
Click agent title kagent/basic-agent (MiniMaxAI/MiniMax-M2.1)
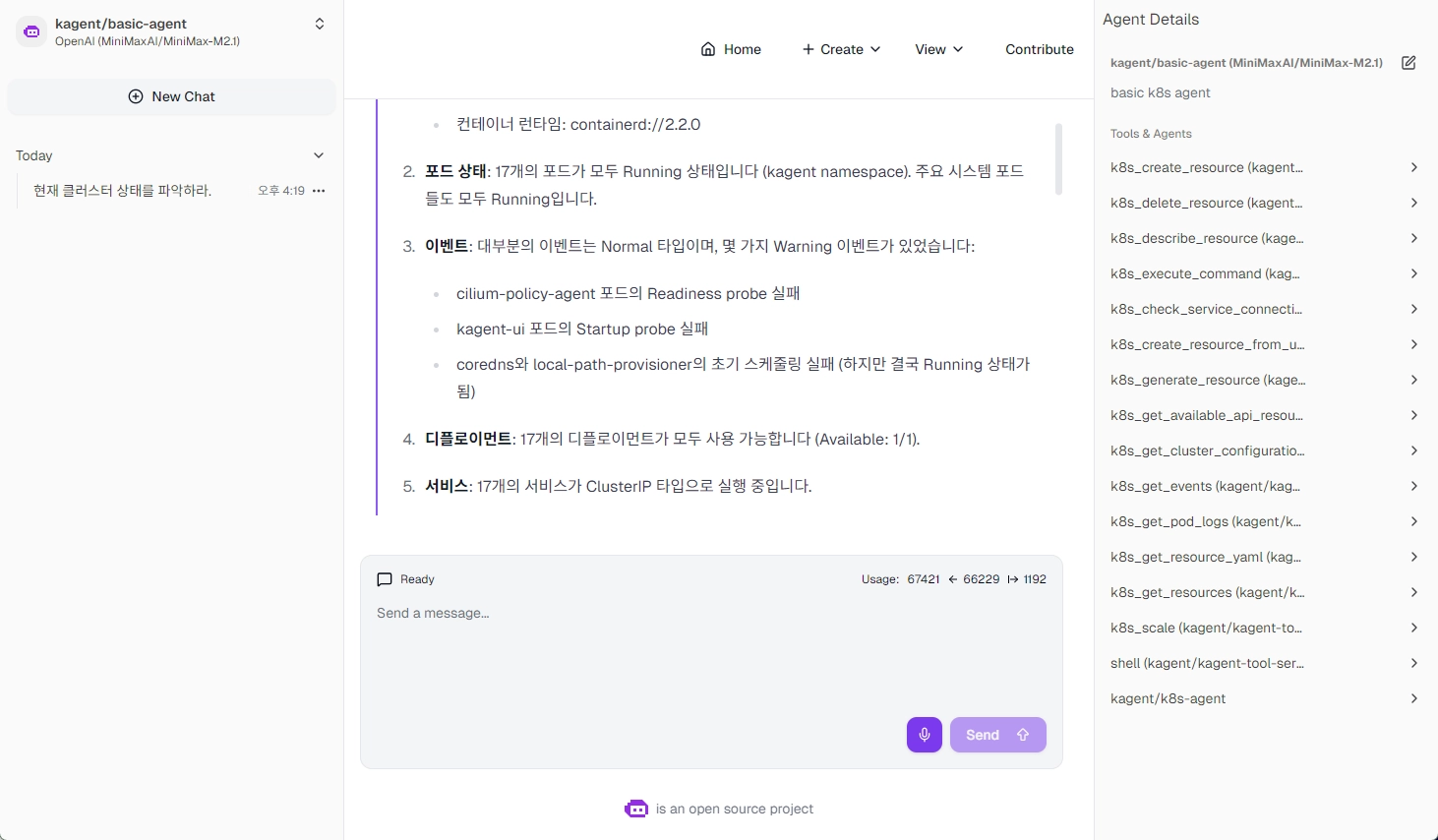[1246, 63]
